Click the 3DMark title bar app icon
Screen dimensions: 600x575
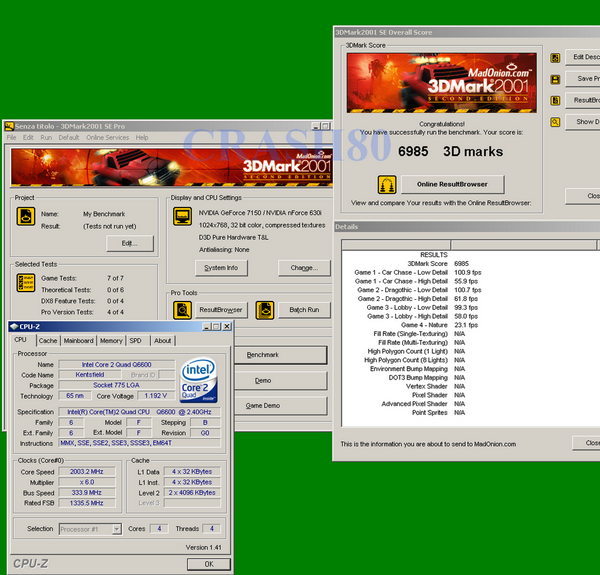(x=9, y=126)
